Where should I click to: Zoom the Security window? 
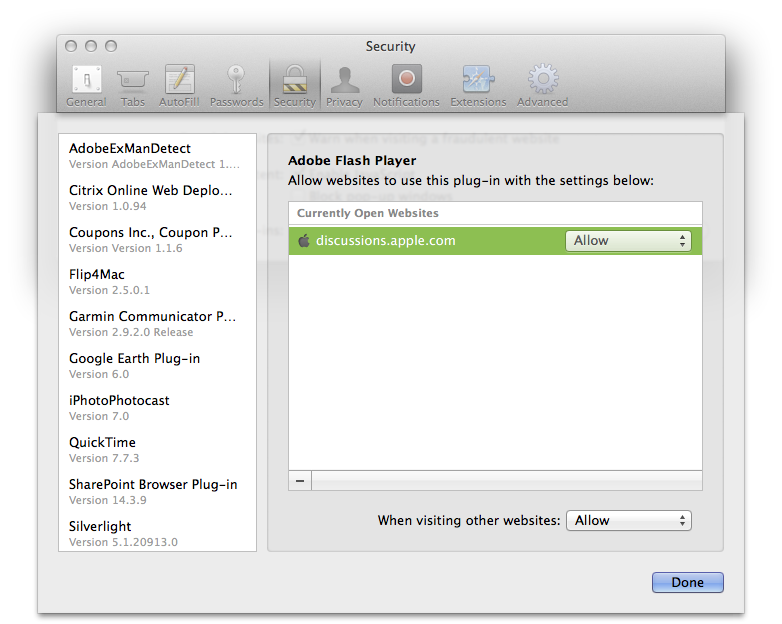tap(111, 46)
